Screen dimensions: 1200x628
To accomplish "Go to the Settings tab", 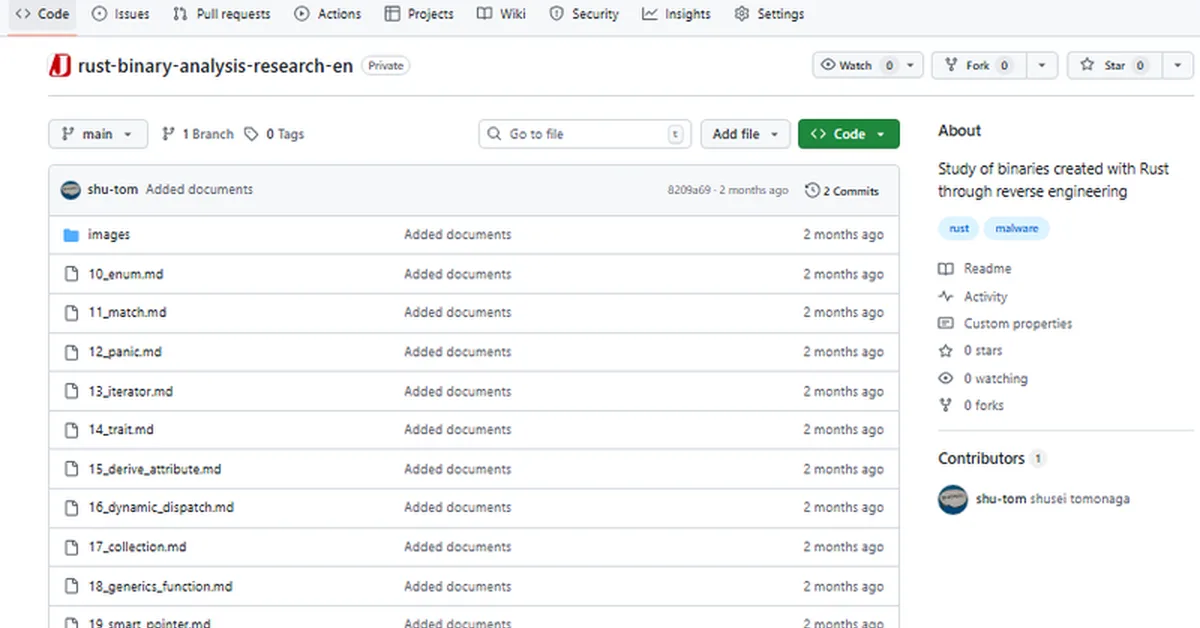I will tap(769, 14).
